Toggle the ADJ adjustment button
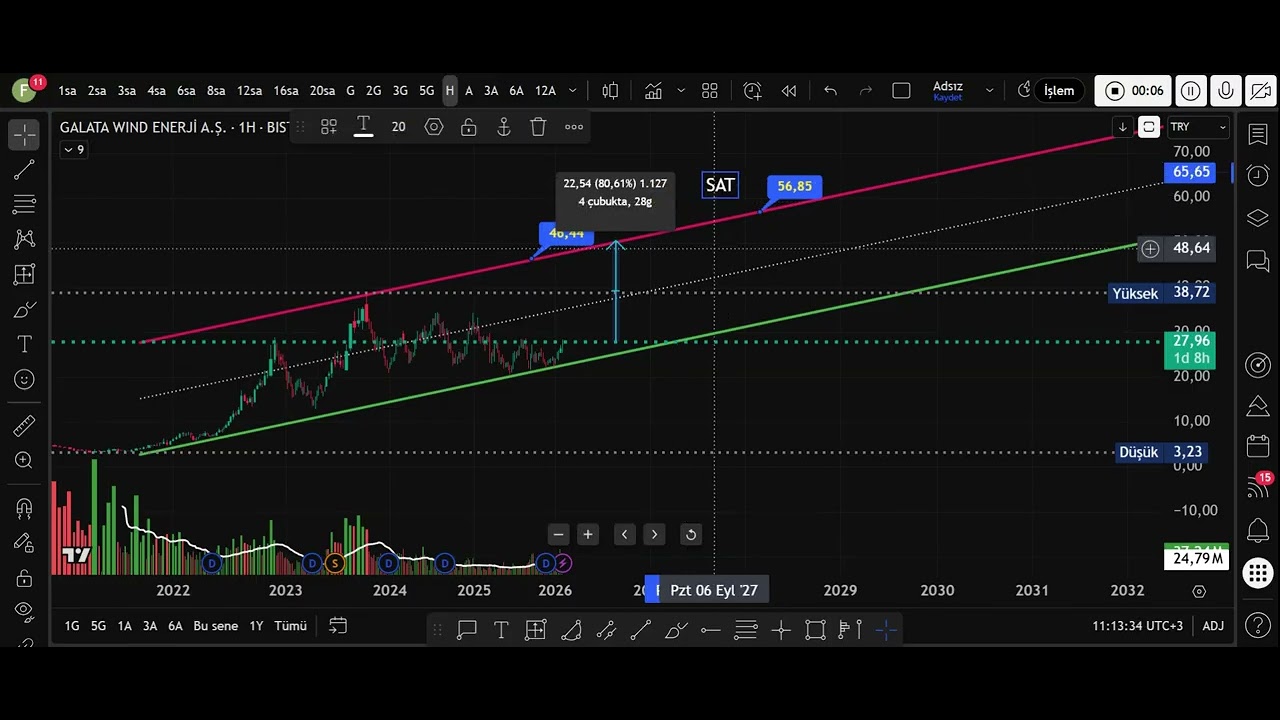The image size is (1280, 720). [x=1213, y=626]
